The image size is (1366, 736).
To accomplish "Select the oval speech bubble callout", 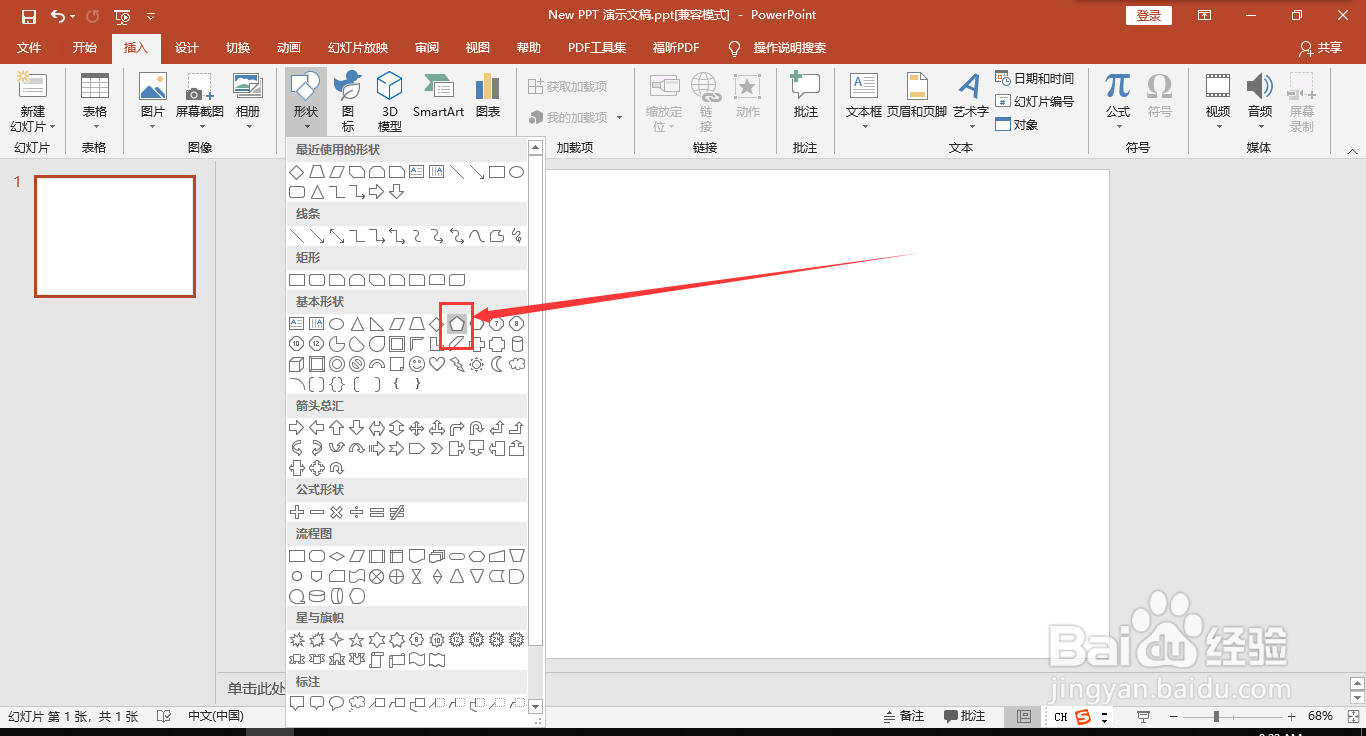I will pos(337,703).
